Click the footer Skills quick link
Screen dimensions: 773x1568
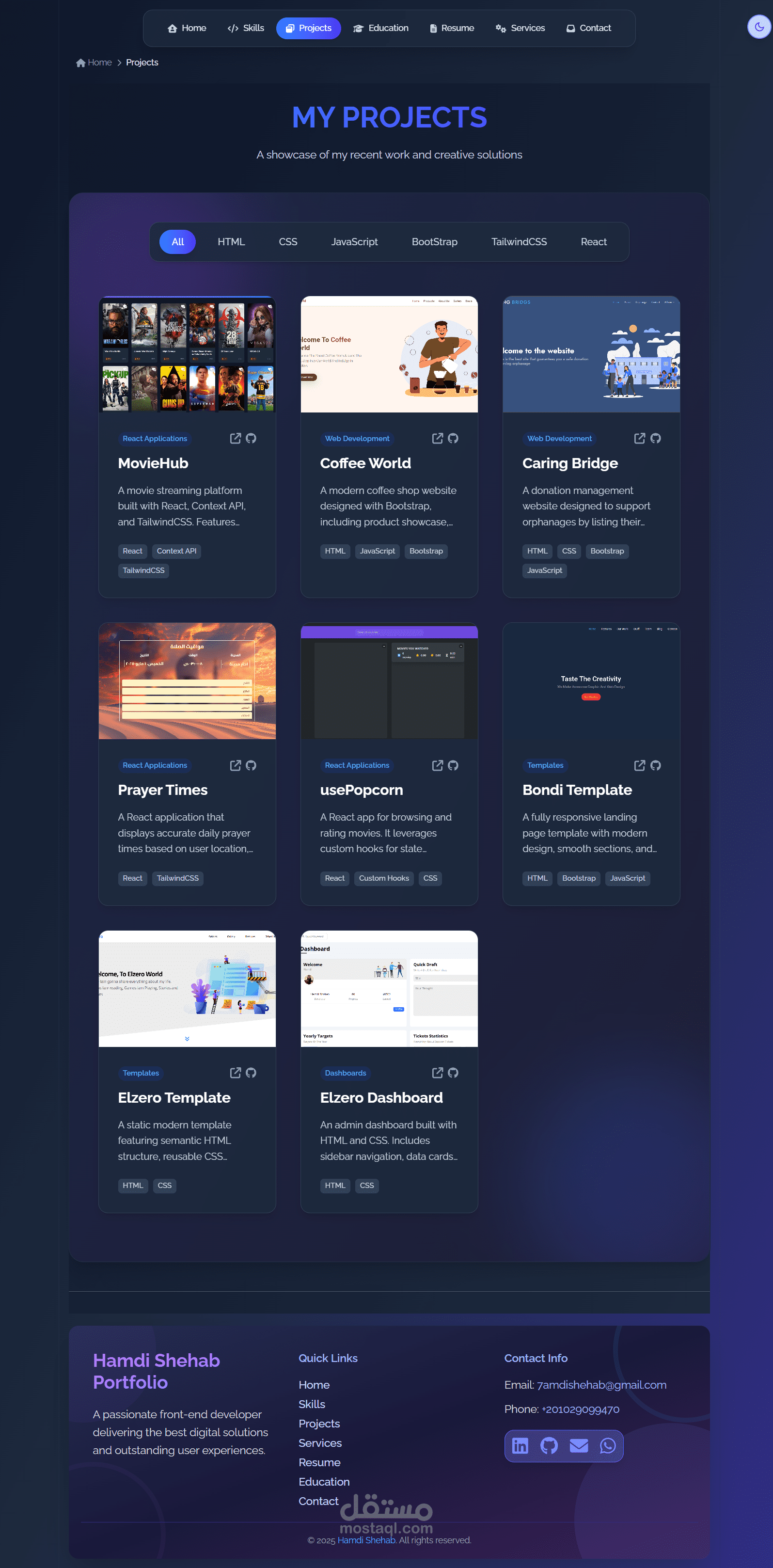click(312, 1404)
